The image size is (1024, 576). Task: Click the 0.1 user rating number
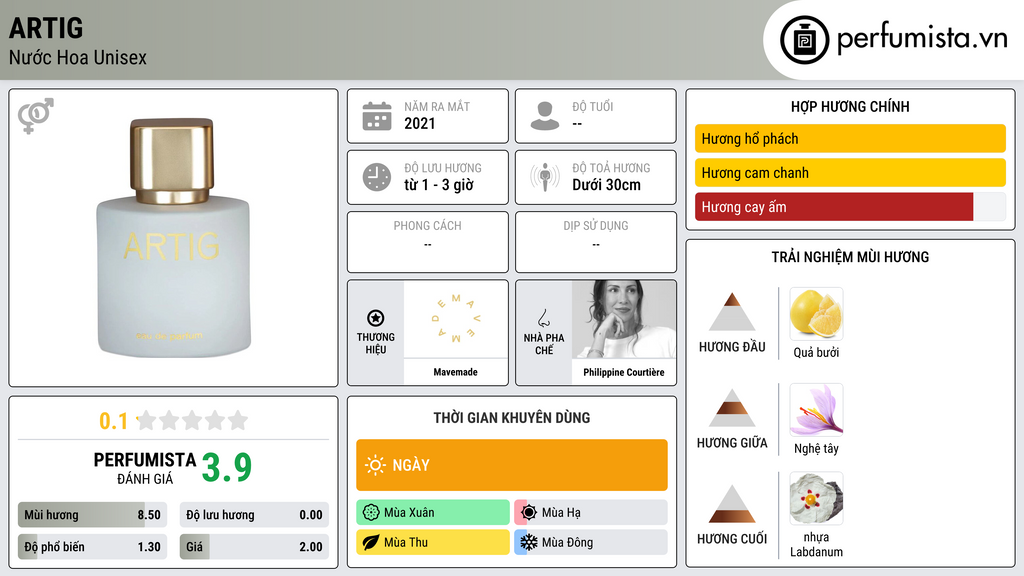click(x=114, y=421)
